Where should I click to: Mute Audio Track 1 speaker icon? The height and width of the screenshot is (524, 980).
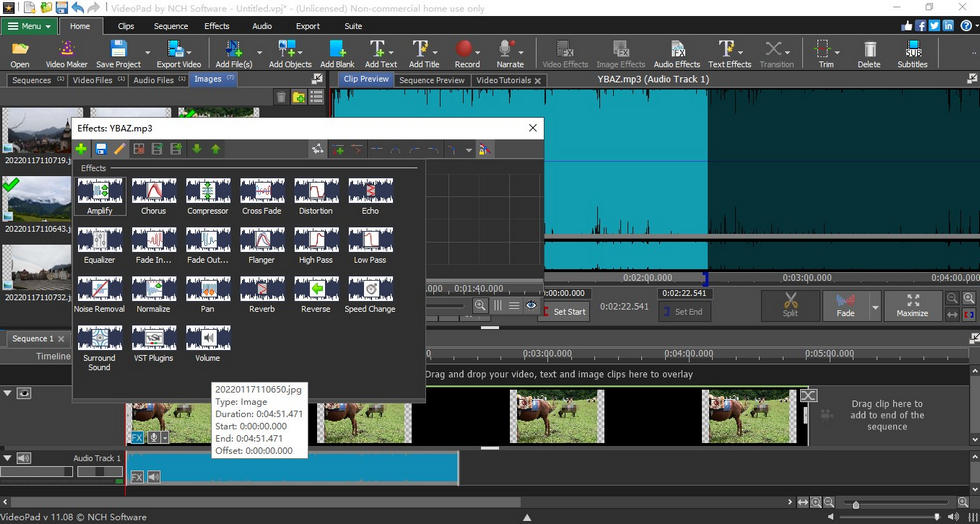tap(24, 458)
